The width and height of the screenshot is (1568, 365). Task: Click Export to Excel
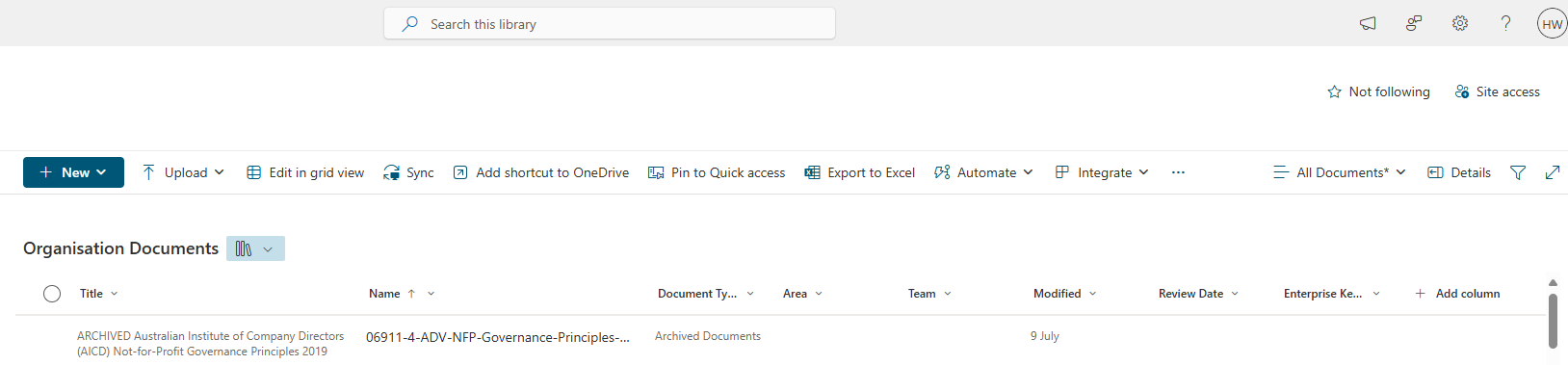pyautogui.click(x=859, y=172)
